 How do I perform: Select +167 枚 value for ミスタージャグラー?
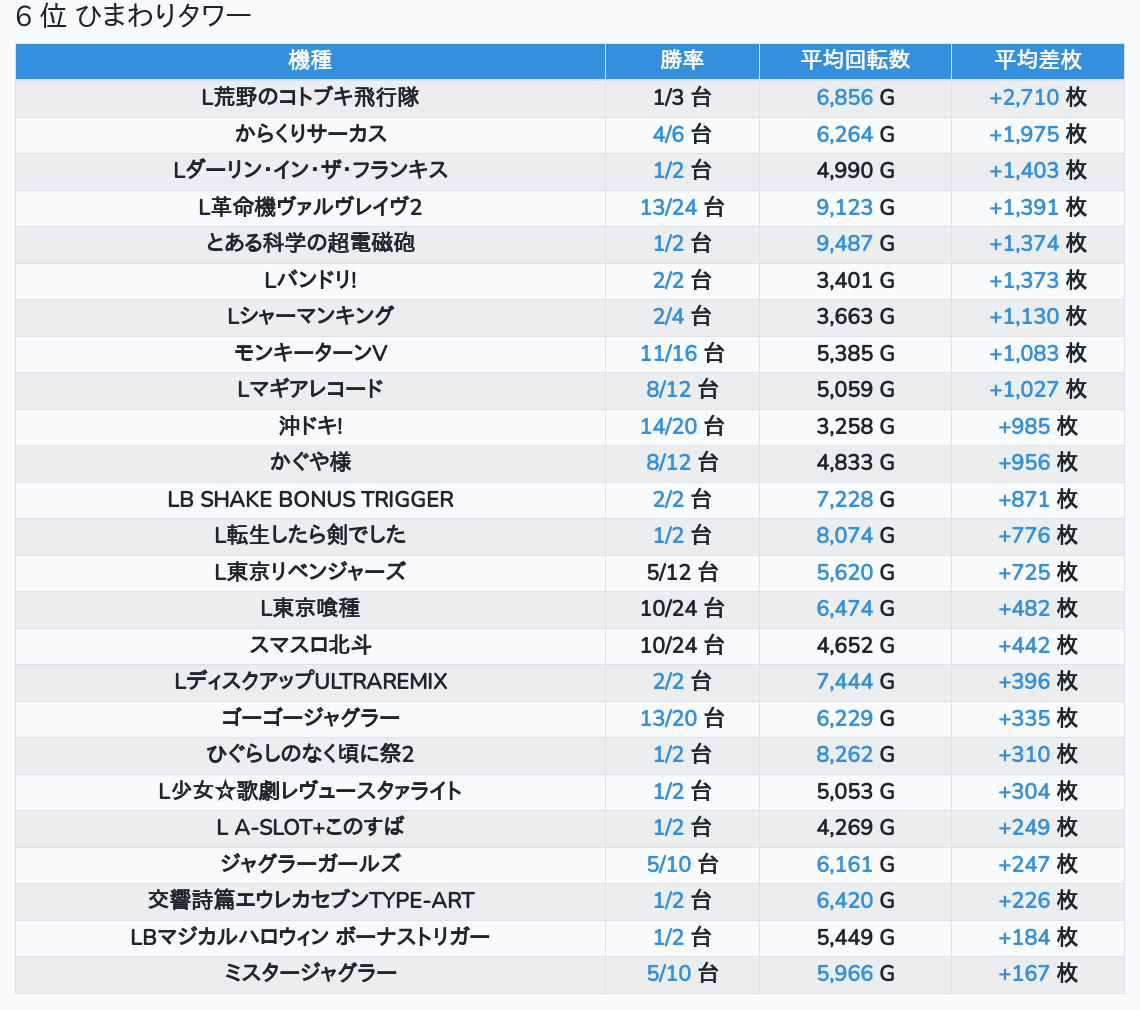pos(1037,973)
